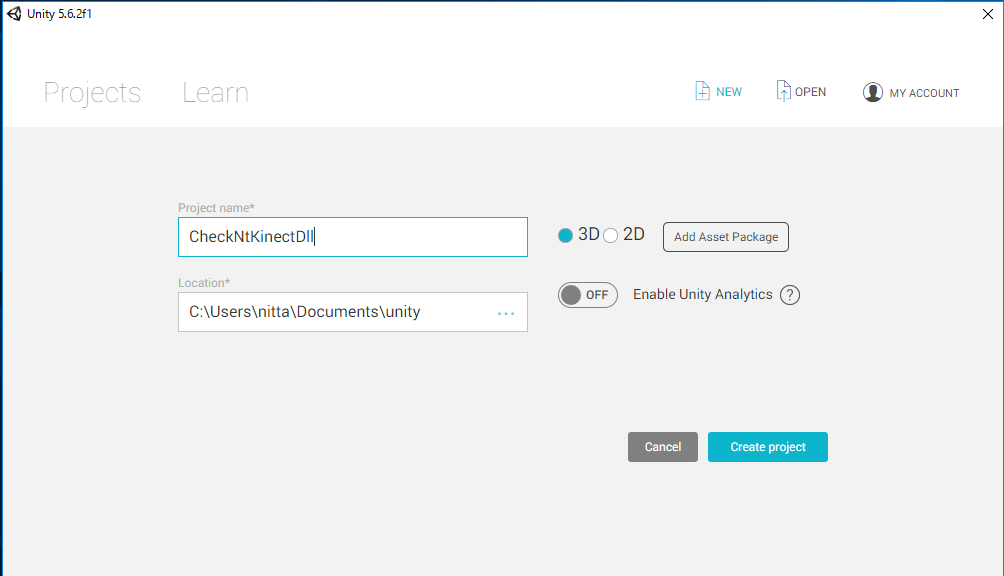Toggle the Unity Analytics OFF switch
This screenshot has width=1004, height=576.
[x=588, y=295]
